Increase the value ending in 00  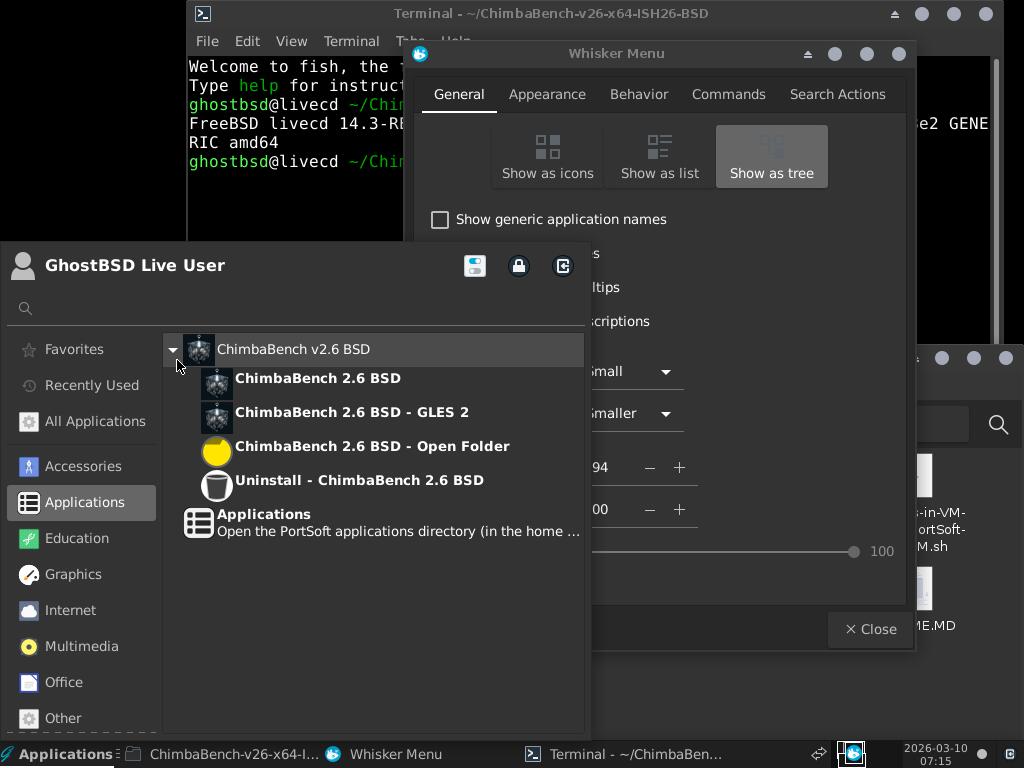[x=679, y=509]
